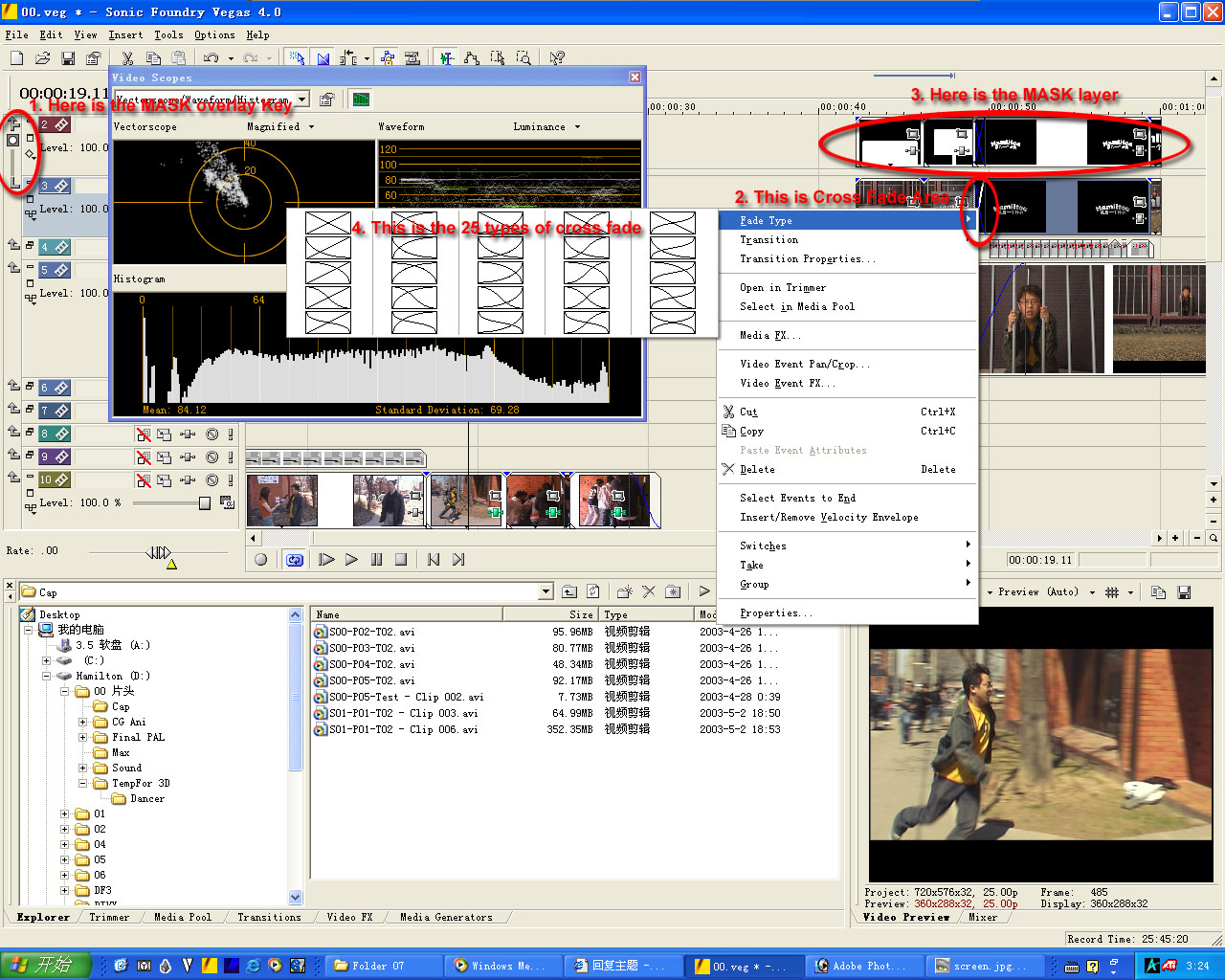The height and width of the screenshot is (980, 1225).
Task: Open the Vectorscope Magnified dropdown arrow
Action: pyautogui.click(x=311, y=127)
